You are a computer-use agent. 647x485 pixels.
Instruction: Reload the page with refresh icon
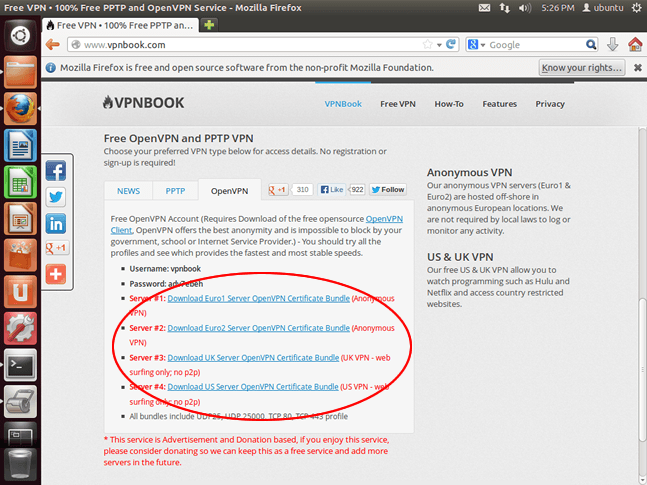[x=451, y=44]
